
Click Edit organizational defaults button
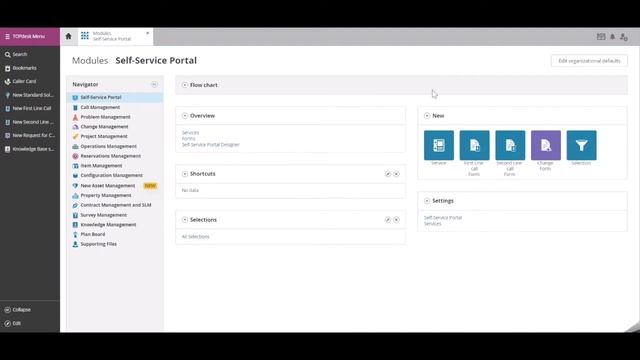point(589,61)
